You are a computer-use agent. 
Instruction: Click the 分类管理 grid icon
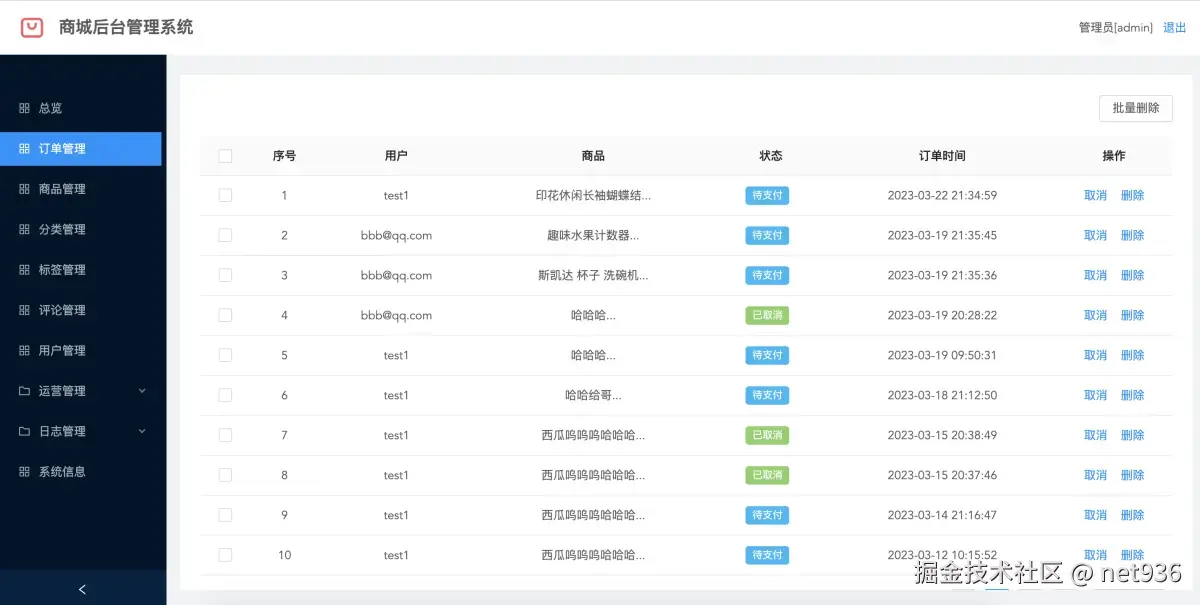pos(24,229)
